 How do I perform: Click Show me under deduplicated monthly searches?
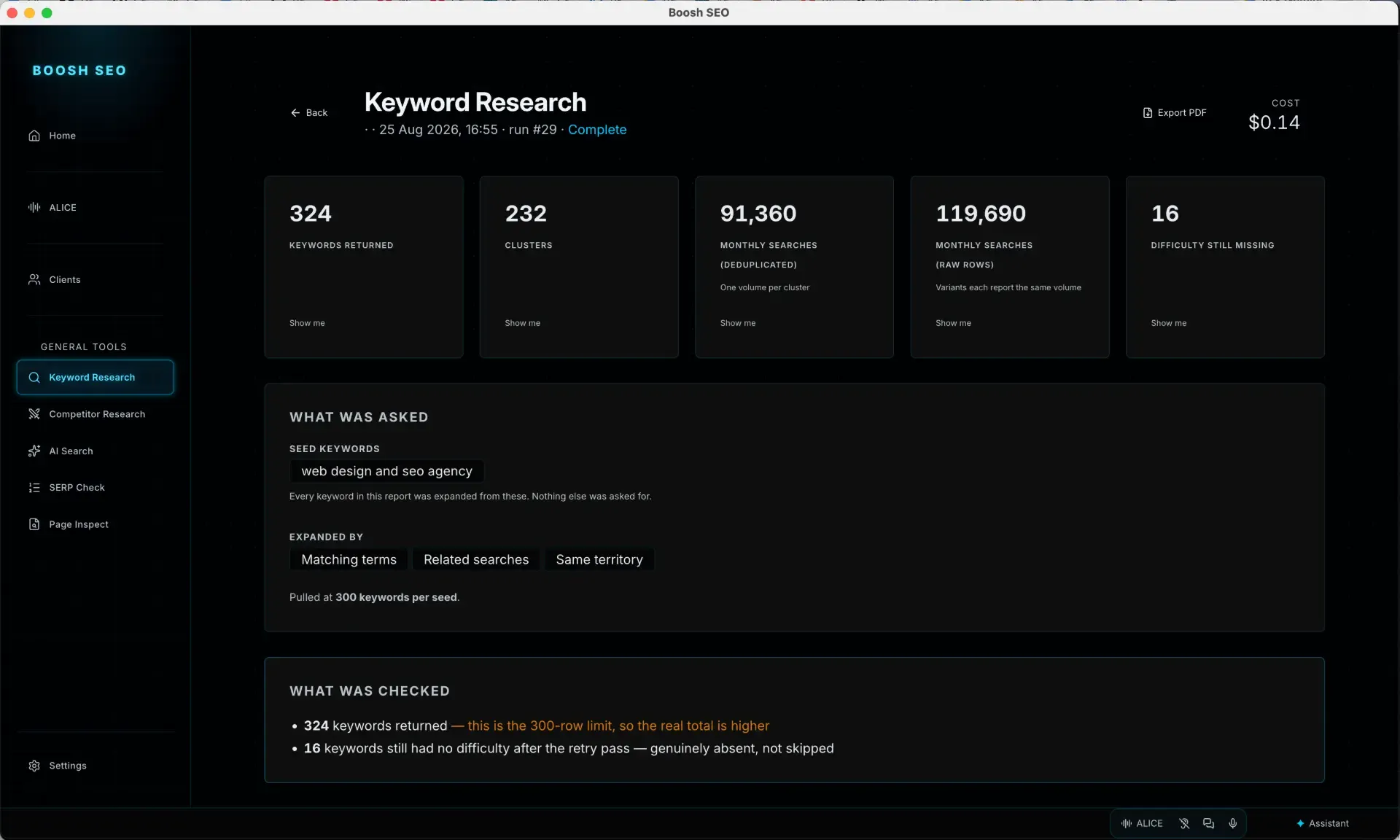pyautogui.click(x=738, y=323)
